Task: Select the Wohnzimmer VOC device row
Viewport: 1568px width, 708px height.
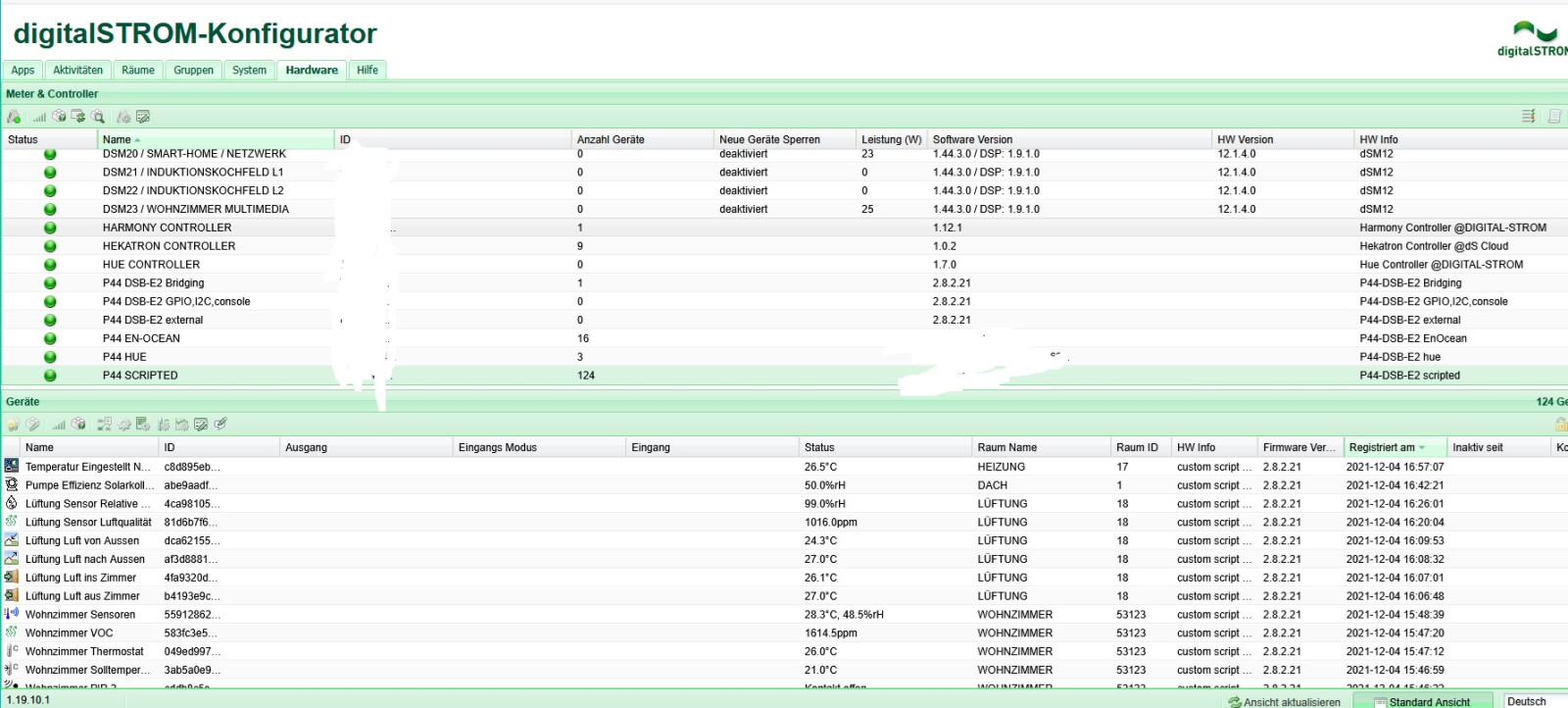Action: [x=784, y=632]
